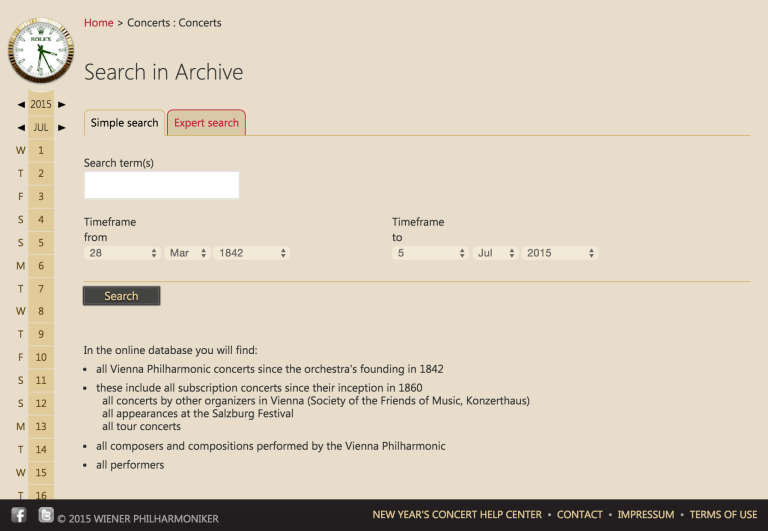The image size is (768, 531).
Task: Switch to the Expert search tab
Action: pos(206,123)
